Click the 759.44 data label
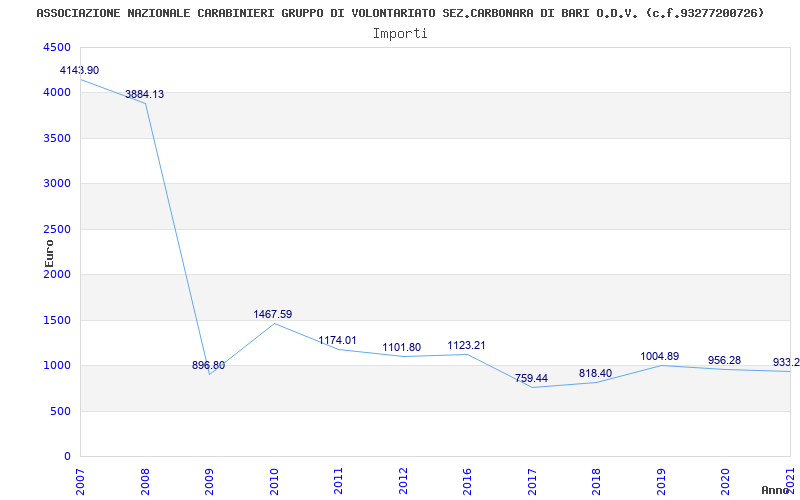800x500 pixels. (531, 378)
